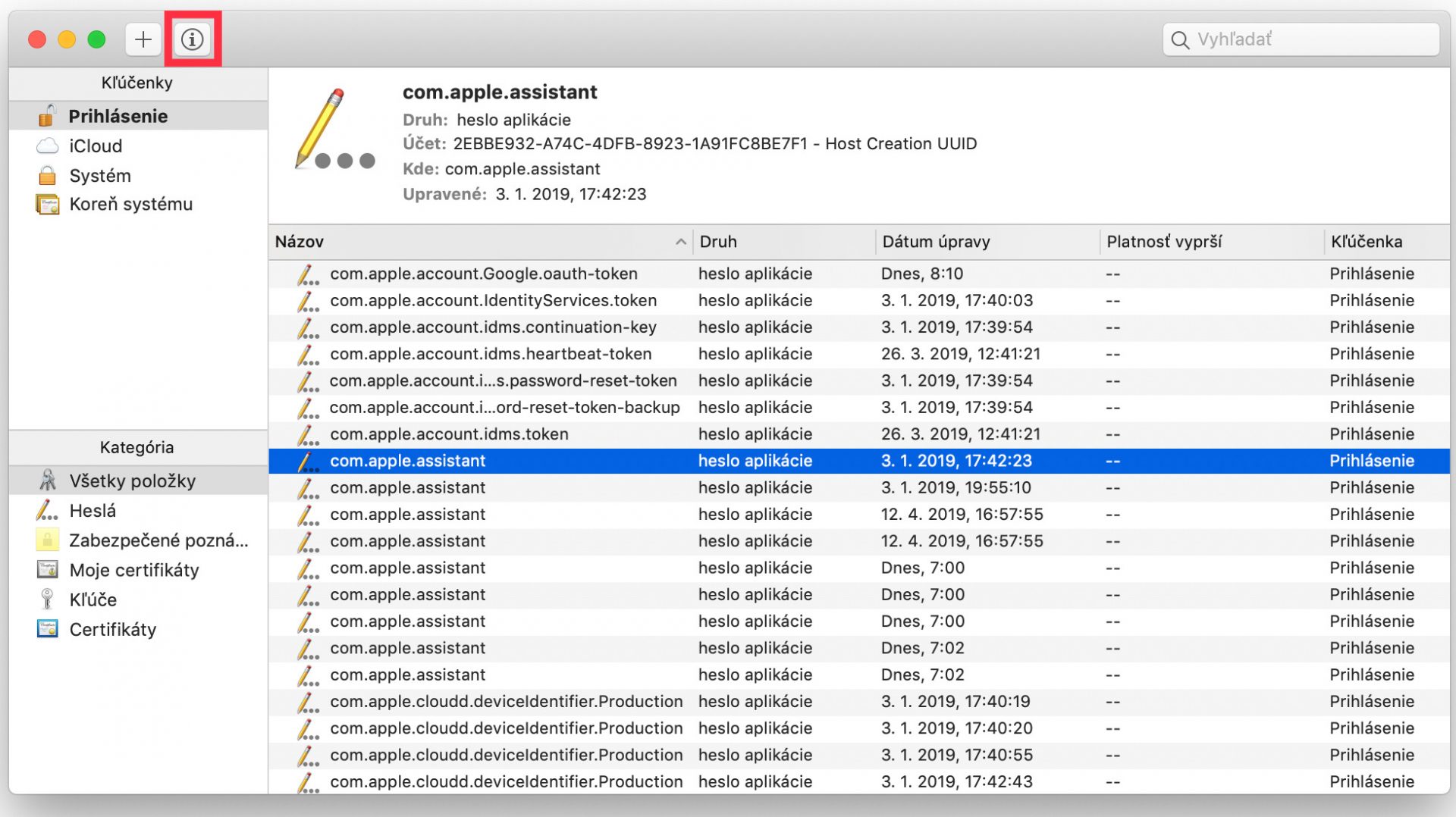Click in the Vyhľadať search field

(x=1301, y=39)
